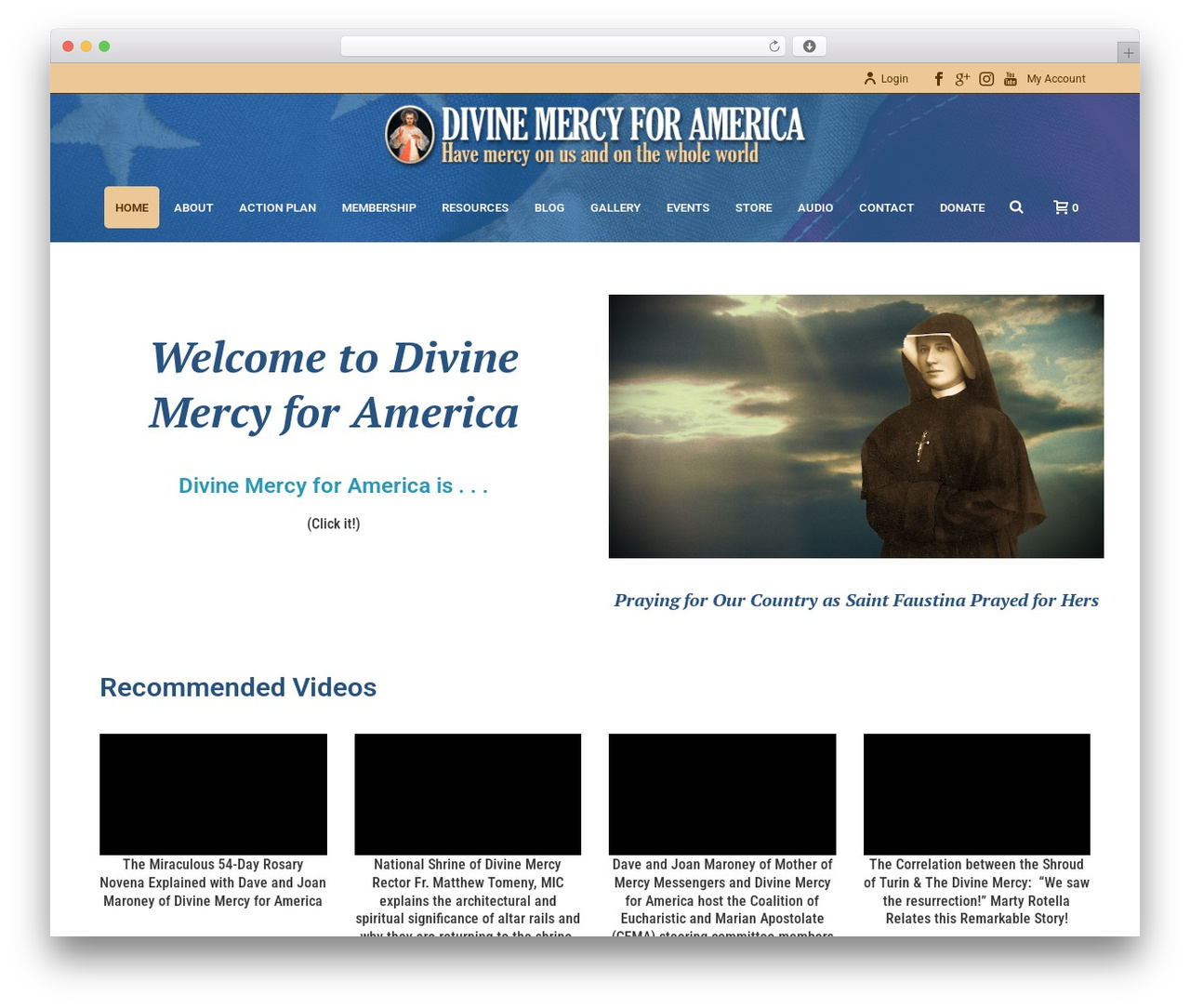Click the '(Click it!)' text
The width and height of the screenshot is (1190, 1008).
click(x=334, y=524)
